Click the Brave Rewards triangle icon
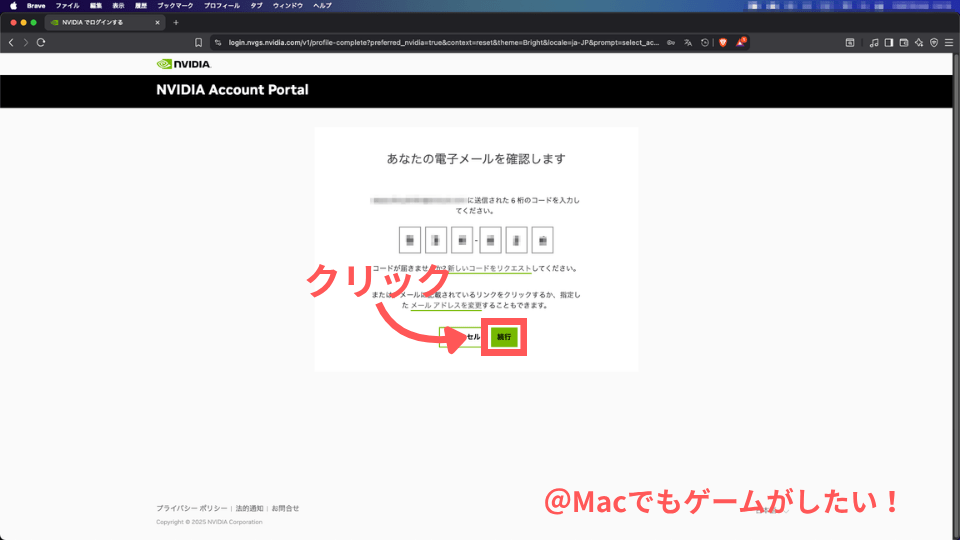The image size is (960, 540). click(741, 43)
